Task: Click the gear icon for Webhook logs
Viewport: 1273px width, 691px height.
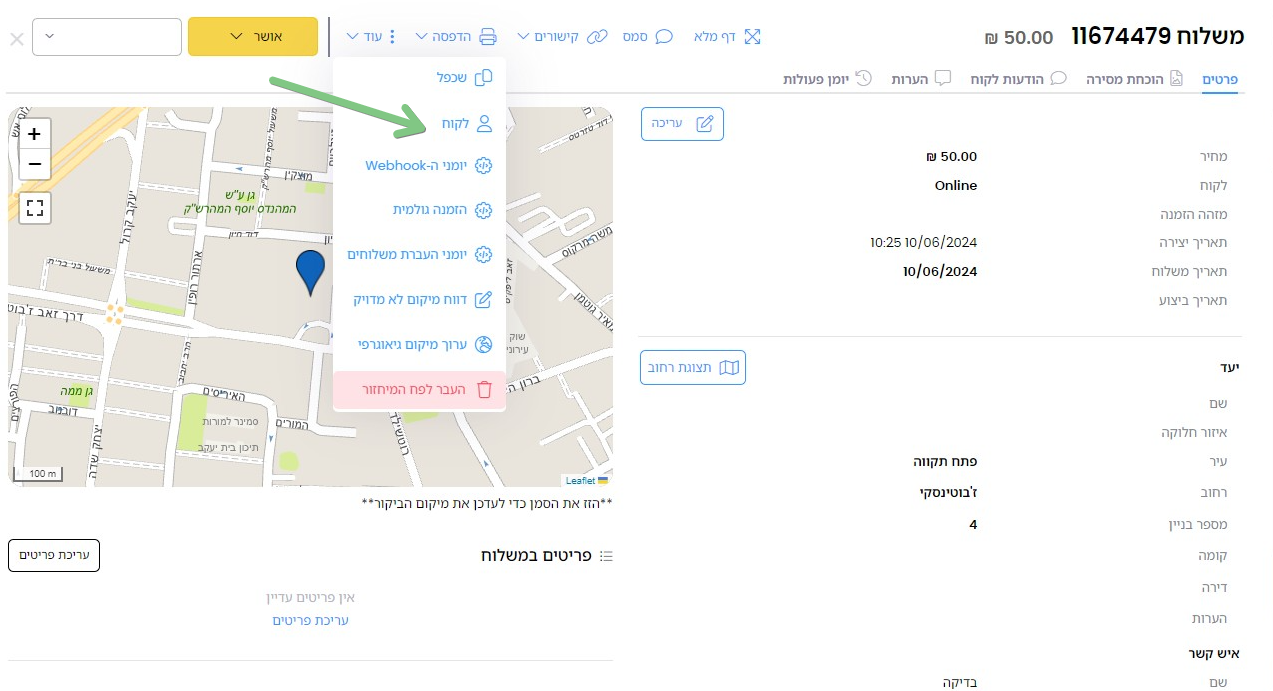Action: pos(484,166)
